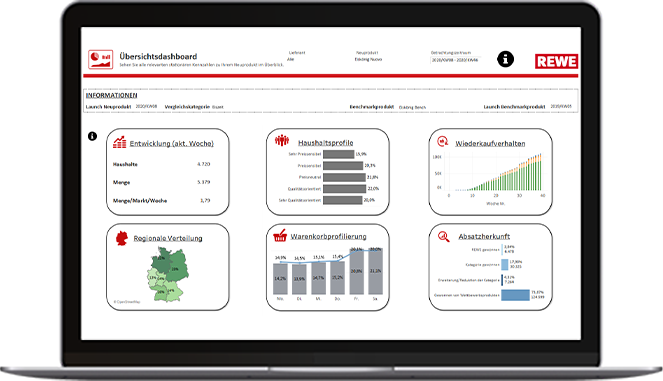Click the Menge/Markt/Woche value 1,79
This screenshot has height=381, width=663.
[x=205, y=200]
